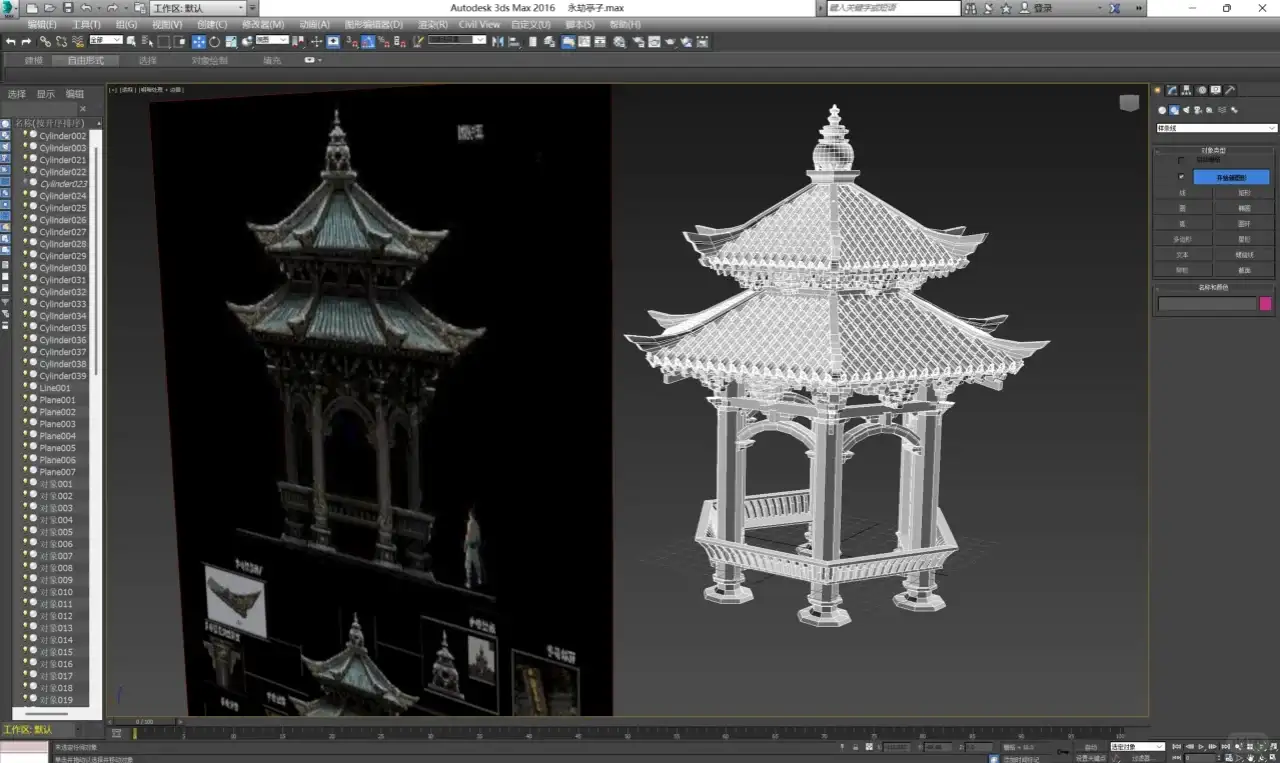The image size is (1280, 763).
Task: Open the Rendering (渲染) menu
Action: (432, 24)
